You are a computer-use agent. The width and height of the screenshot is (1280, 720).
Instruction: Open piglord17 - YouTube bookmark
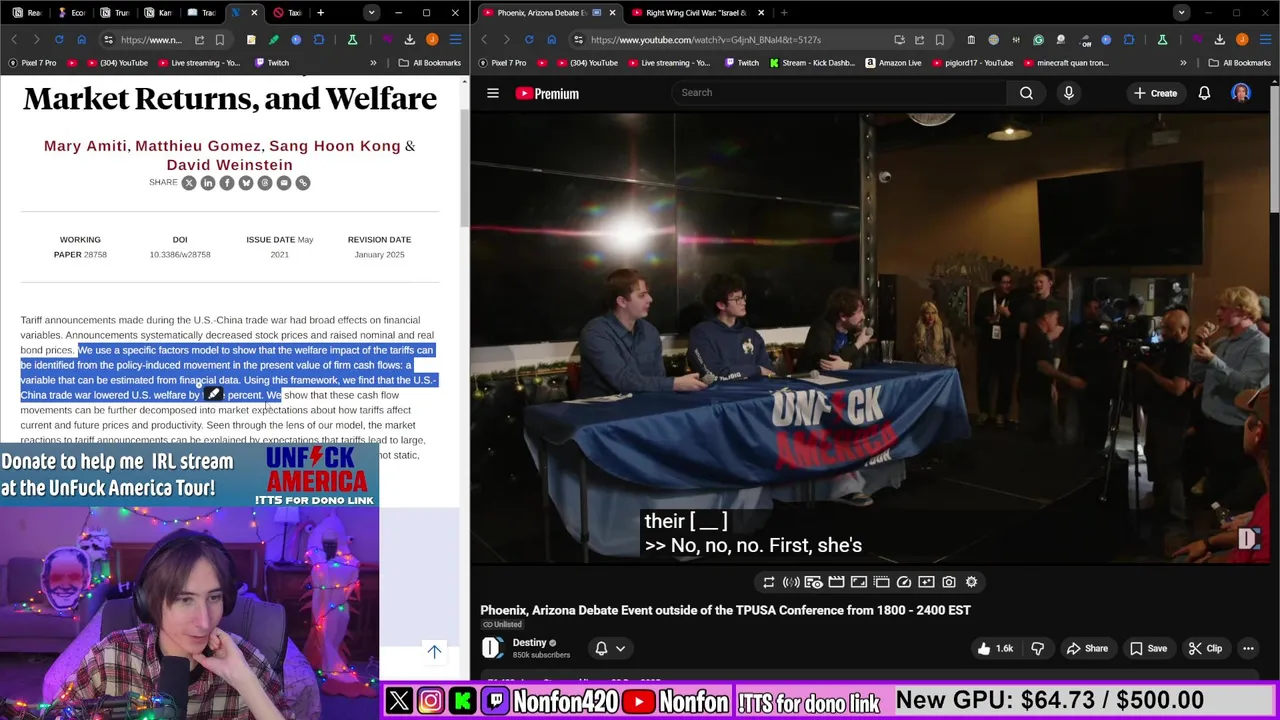tap(972, 63)
